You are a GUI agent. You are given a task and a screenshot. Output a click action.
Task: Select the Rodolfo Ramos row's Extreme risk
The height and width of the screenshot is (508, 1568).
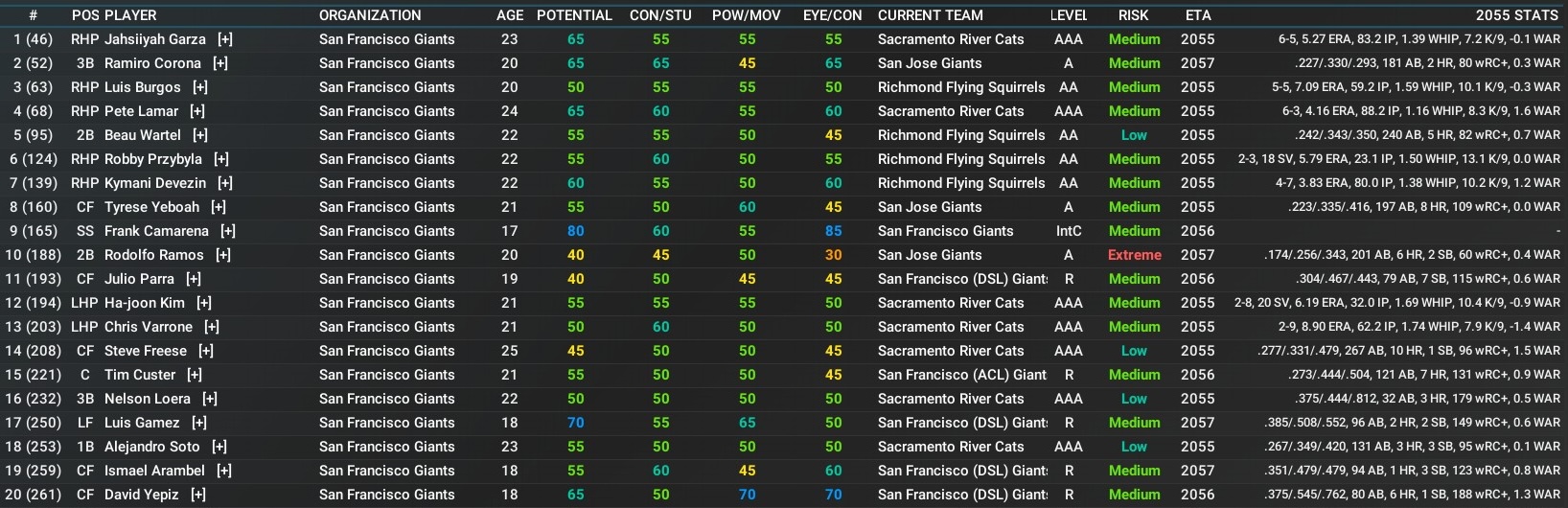coord(1135,255)
